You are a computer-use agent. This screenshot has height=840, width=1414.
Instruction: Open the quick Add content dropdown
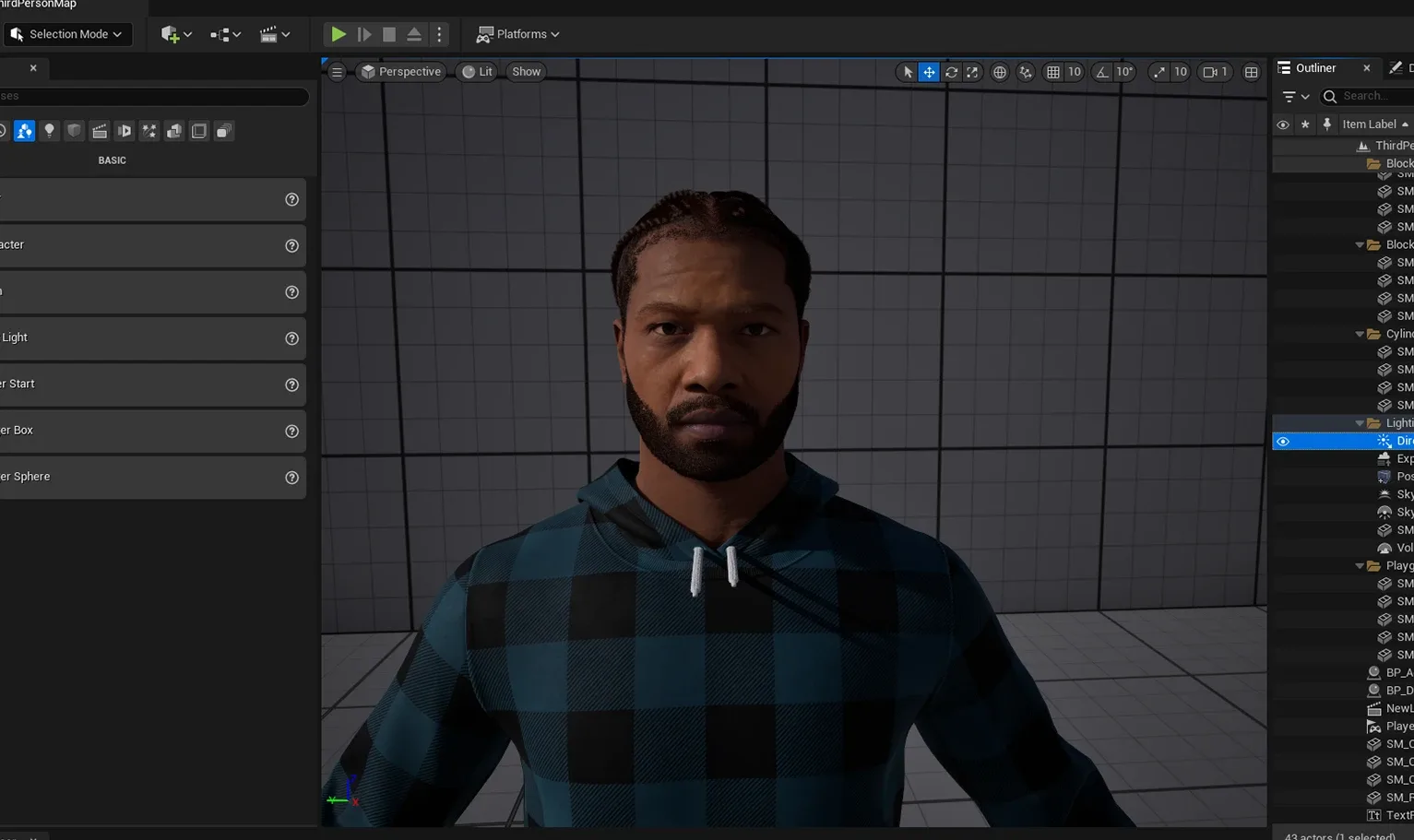pos(175,34)
